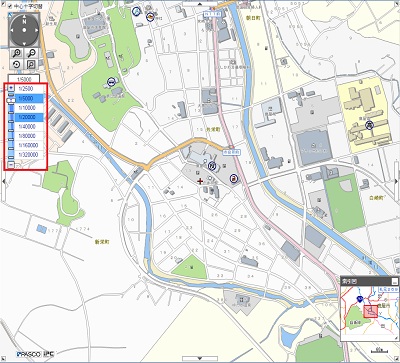The image size is (400, 363).
Task: Collapse the index map with its minimize button
Action: click(x=395, y=281)
